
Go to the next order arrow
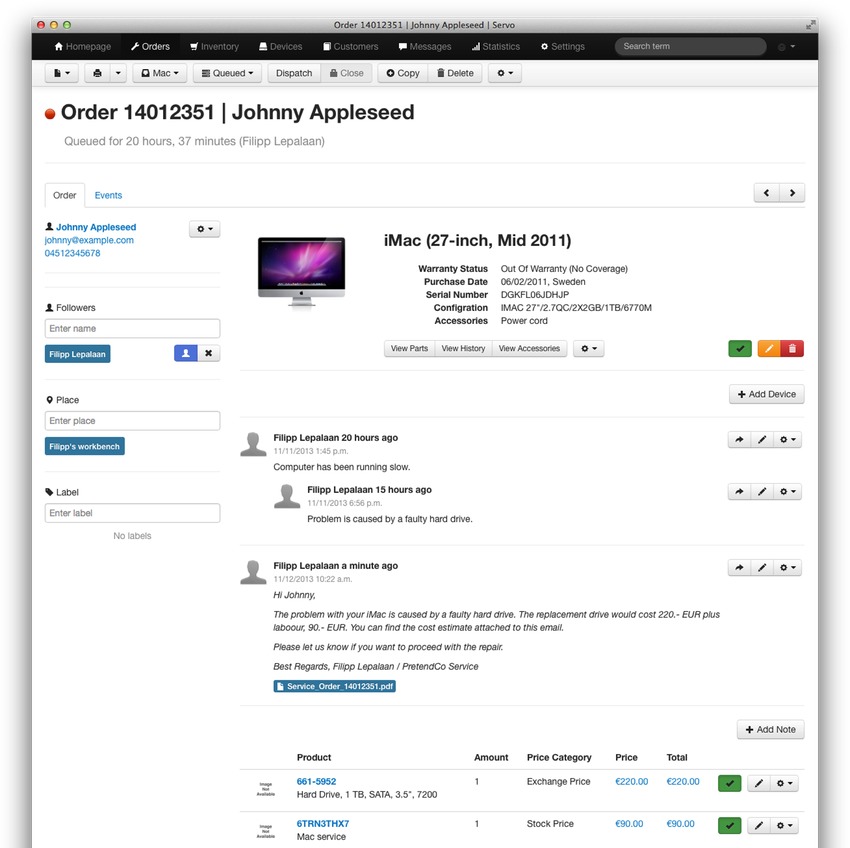[x=792, y=193]
